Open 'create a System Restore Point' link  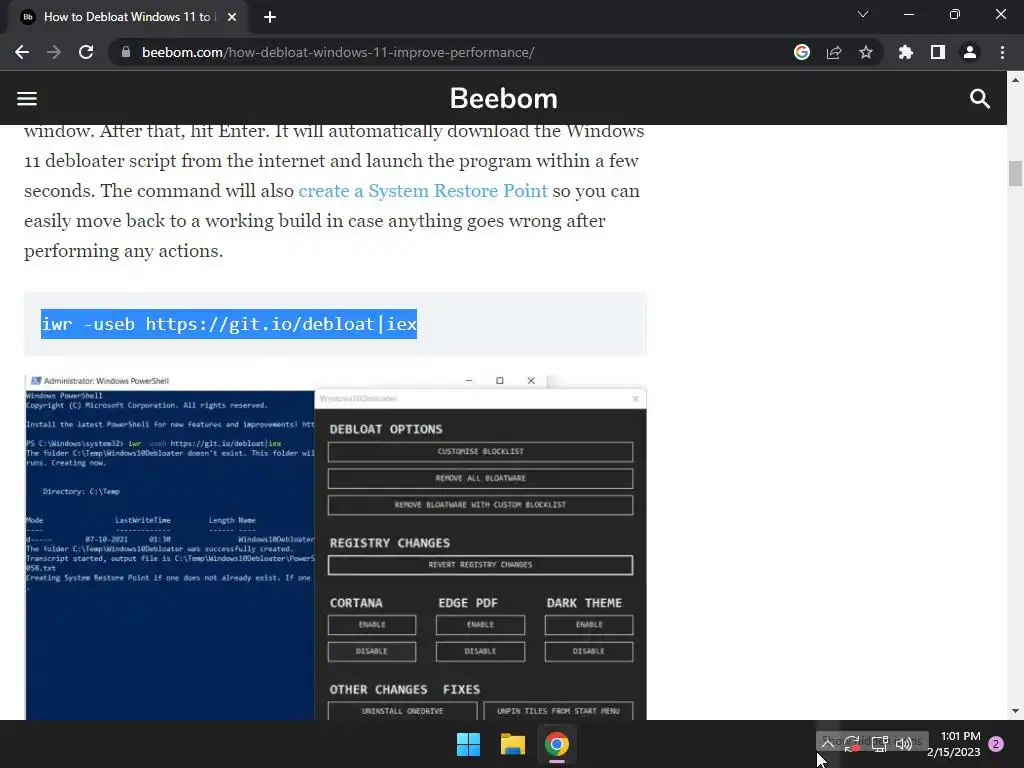[x=423, y=191]
